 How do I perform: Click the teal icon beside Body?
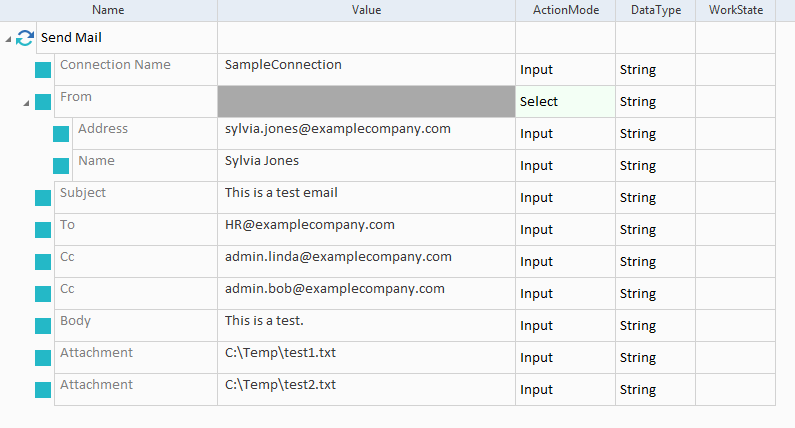click(43, 326)
